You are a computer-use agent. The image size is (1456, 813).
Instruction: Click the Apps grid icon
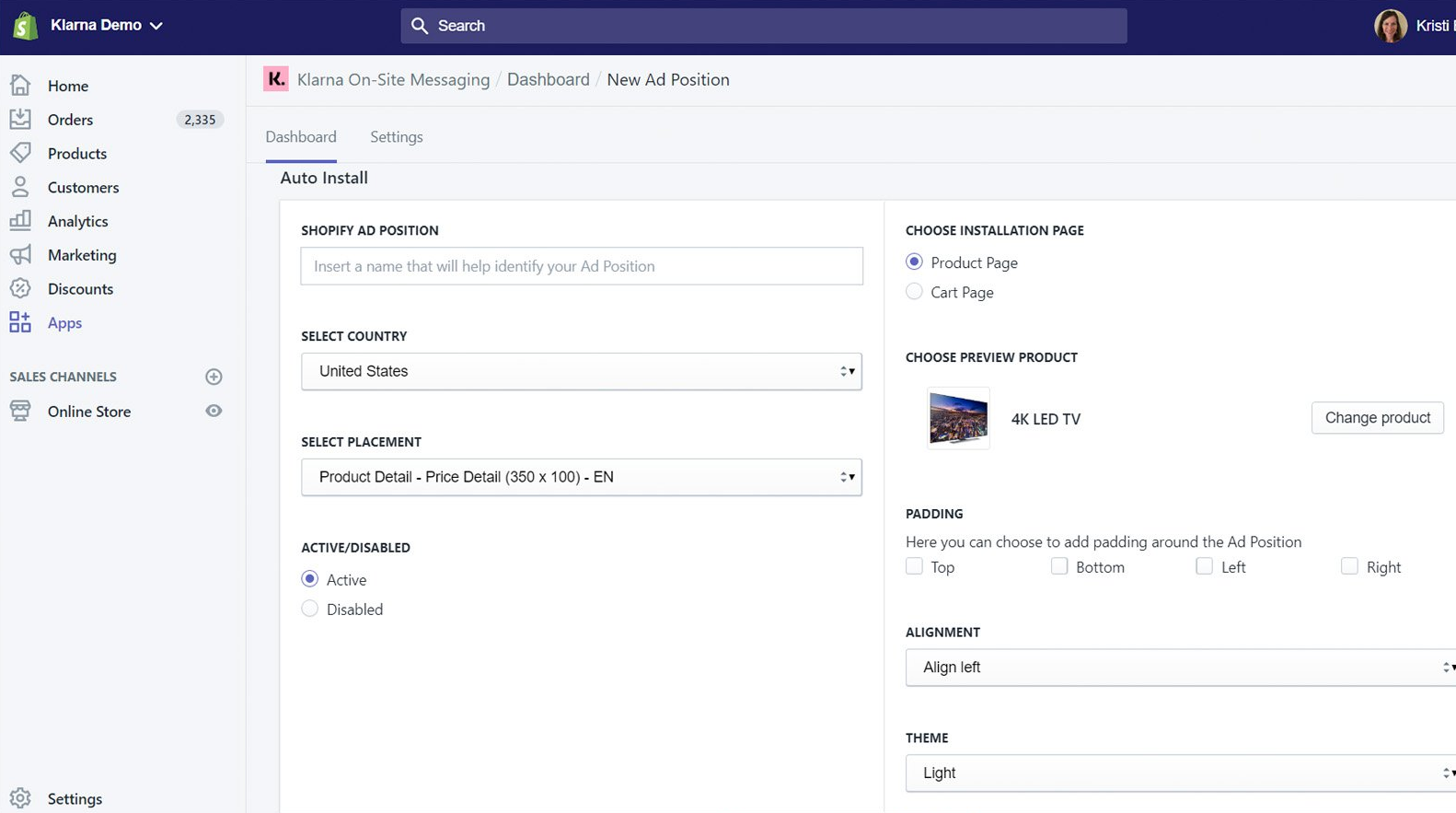click(x=20, y=322)
